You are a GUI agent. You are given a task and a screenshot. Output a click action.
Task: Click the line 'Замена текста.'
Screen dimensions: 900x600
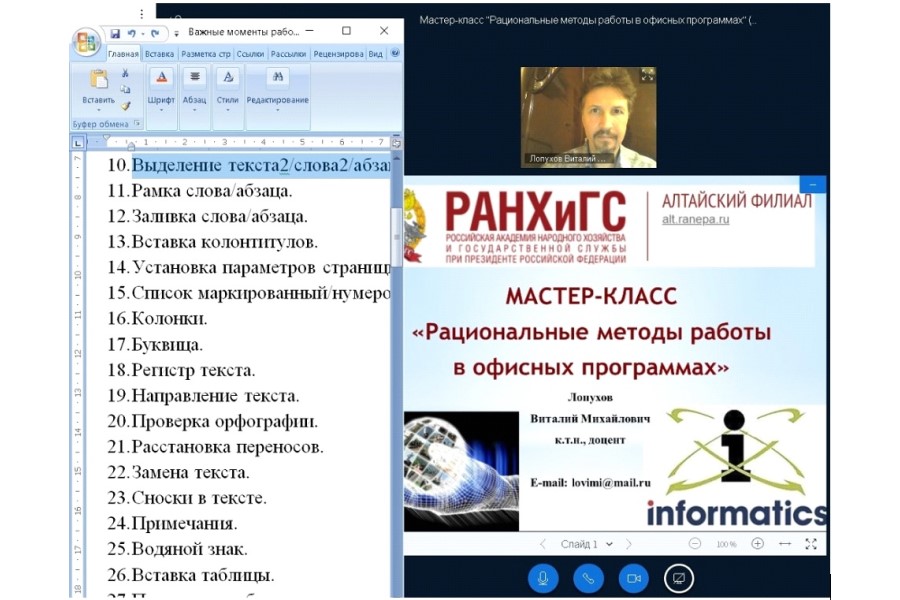pos(191,472)
